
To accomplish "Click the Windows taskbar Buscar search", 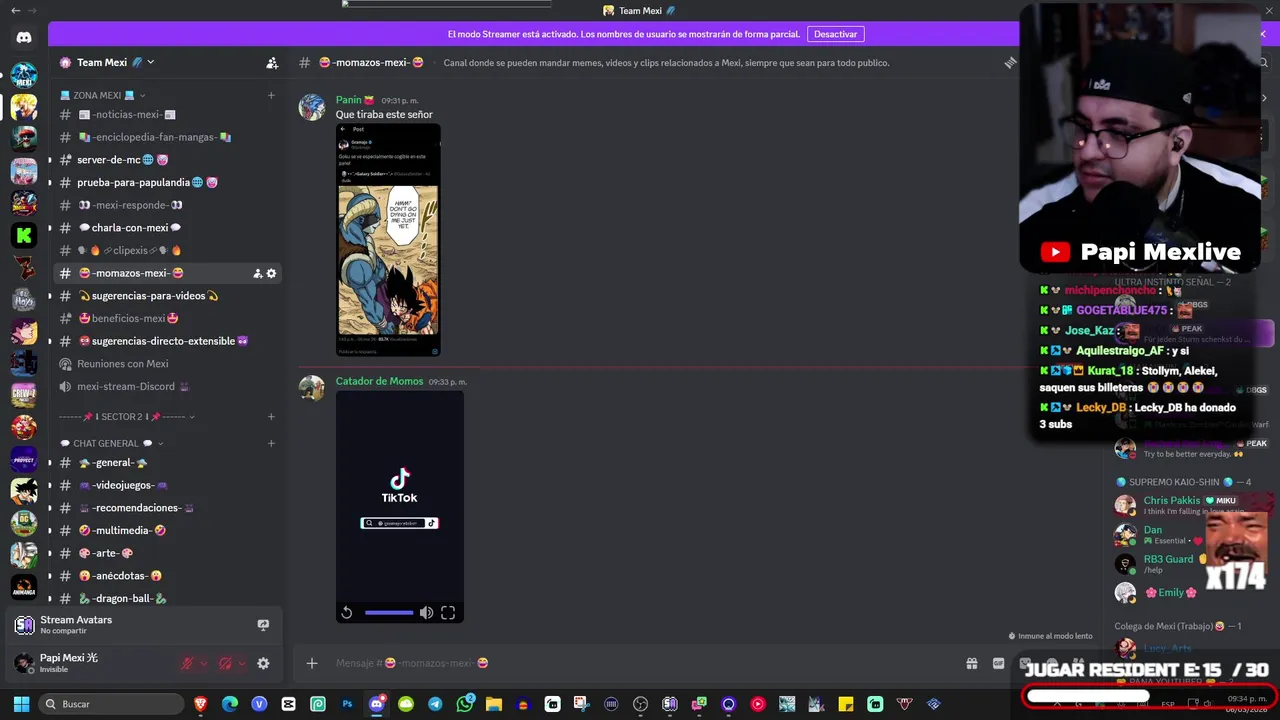I will [x=112, y=704].
